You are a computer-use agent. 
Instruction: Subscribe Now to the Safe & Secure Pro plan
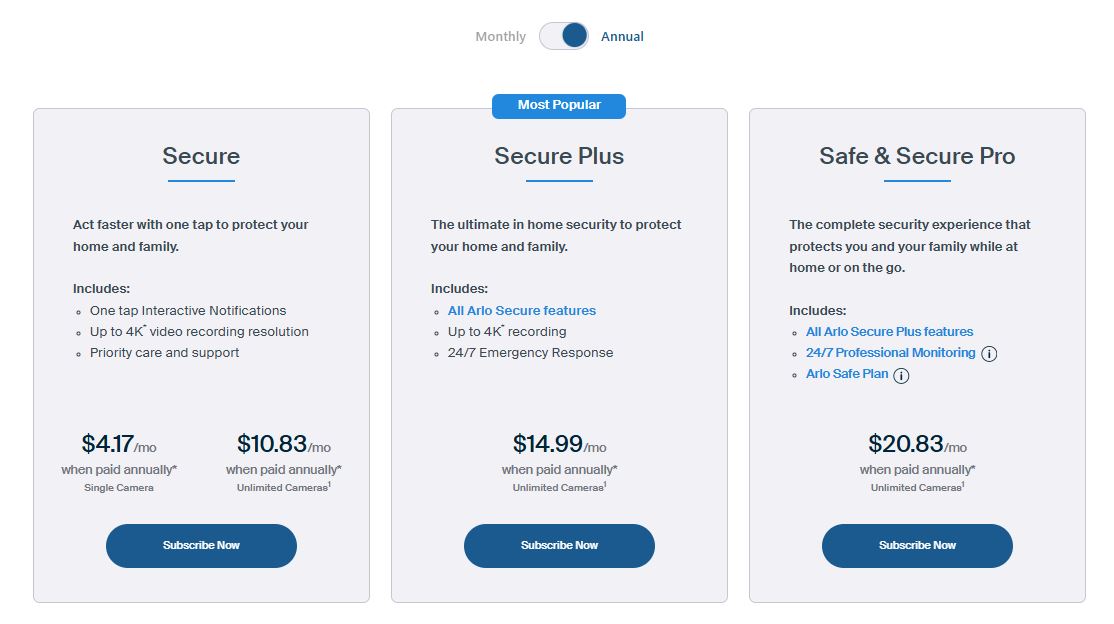point(916,545)
